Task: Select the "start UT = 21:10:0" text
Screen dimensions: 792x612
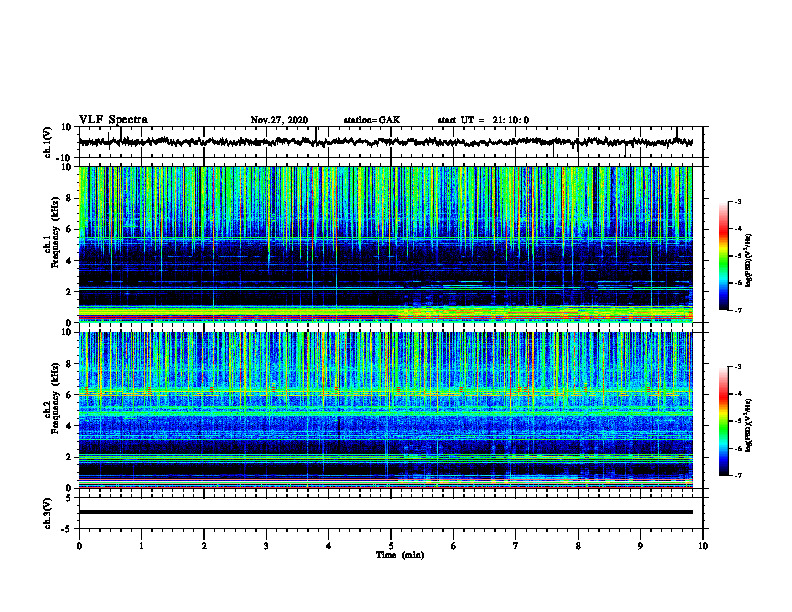Action: (483, 120)
